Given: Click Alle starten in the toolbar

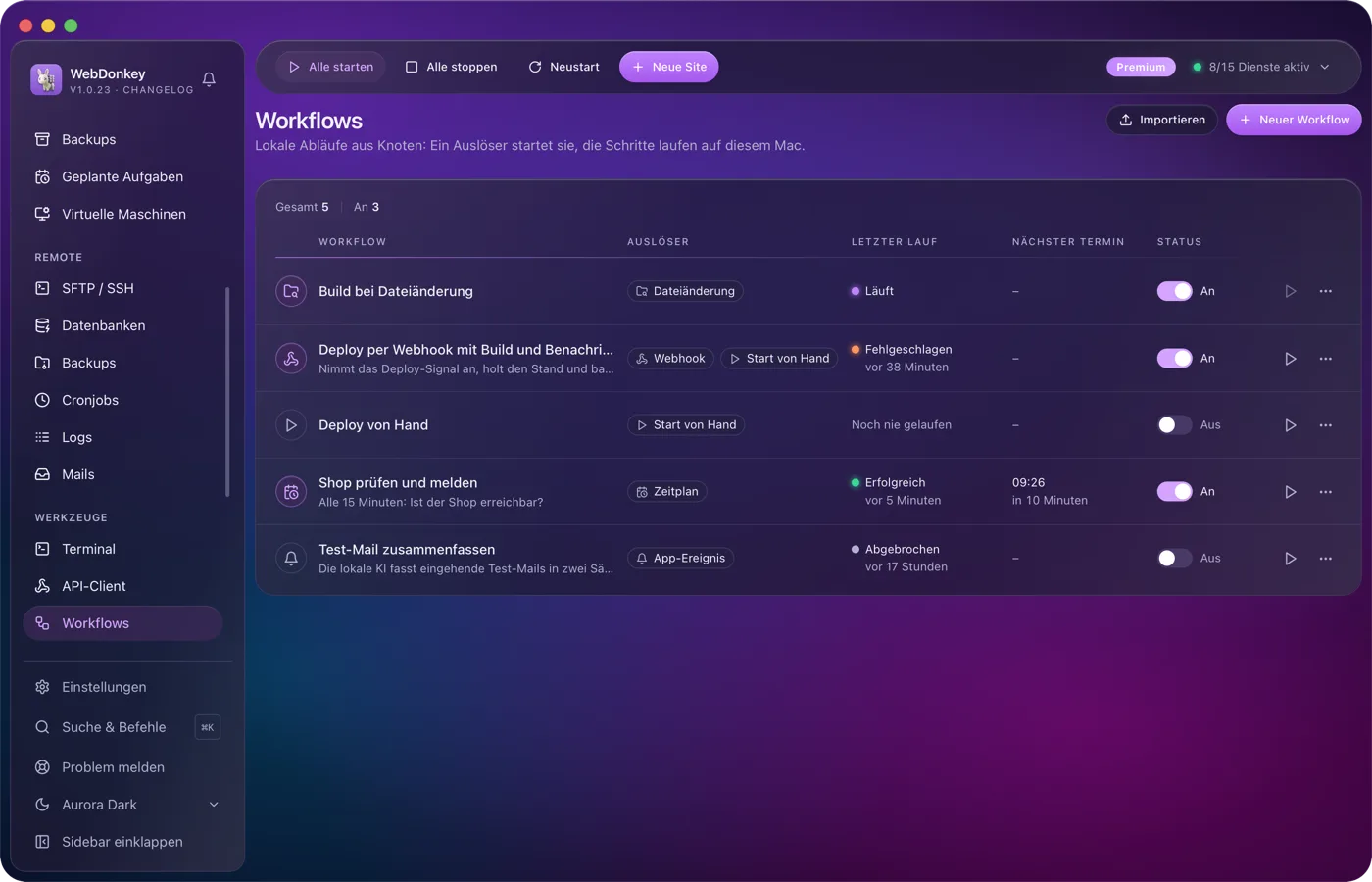Looking at the screenshot, I should [x=331, y=67].
